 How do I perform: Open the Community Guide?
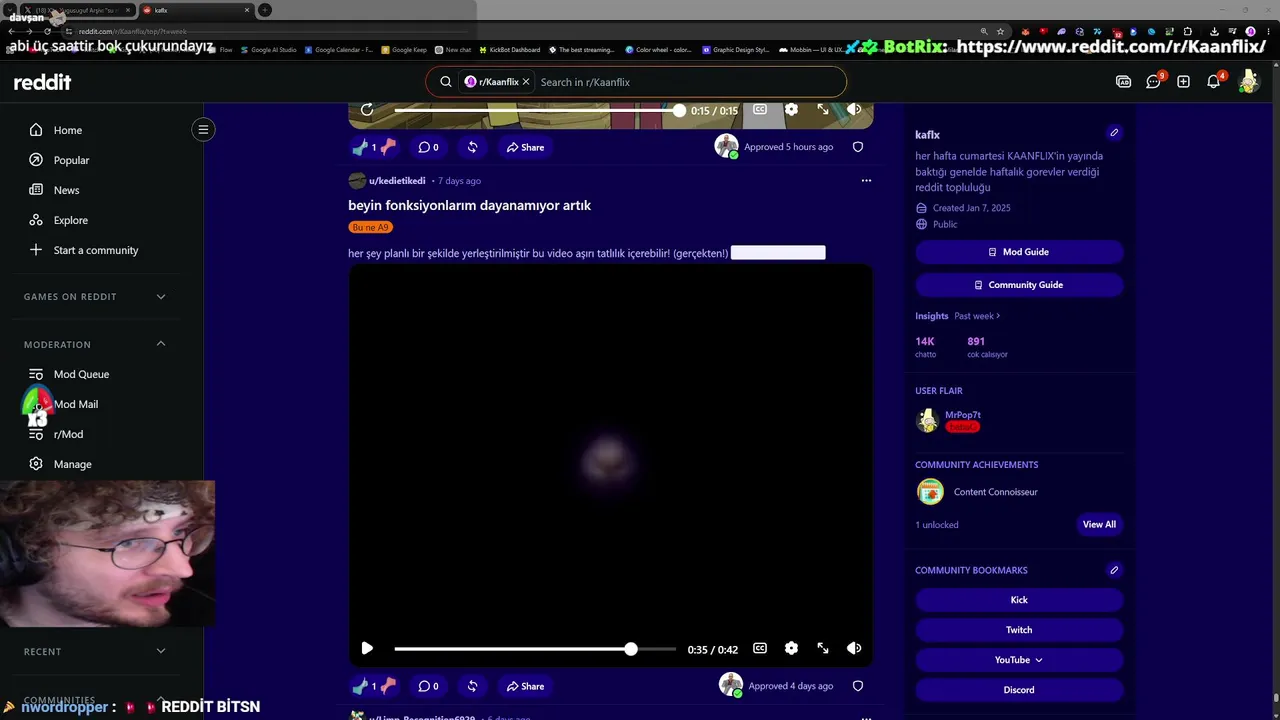1019,285
